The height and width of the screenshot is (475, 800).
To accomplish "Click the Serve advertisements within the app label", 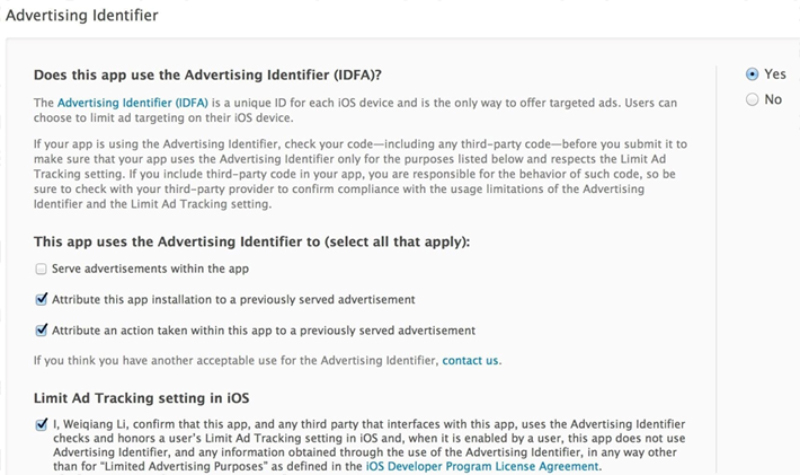I will [151, 269].
